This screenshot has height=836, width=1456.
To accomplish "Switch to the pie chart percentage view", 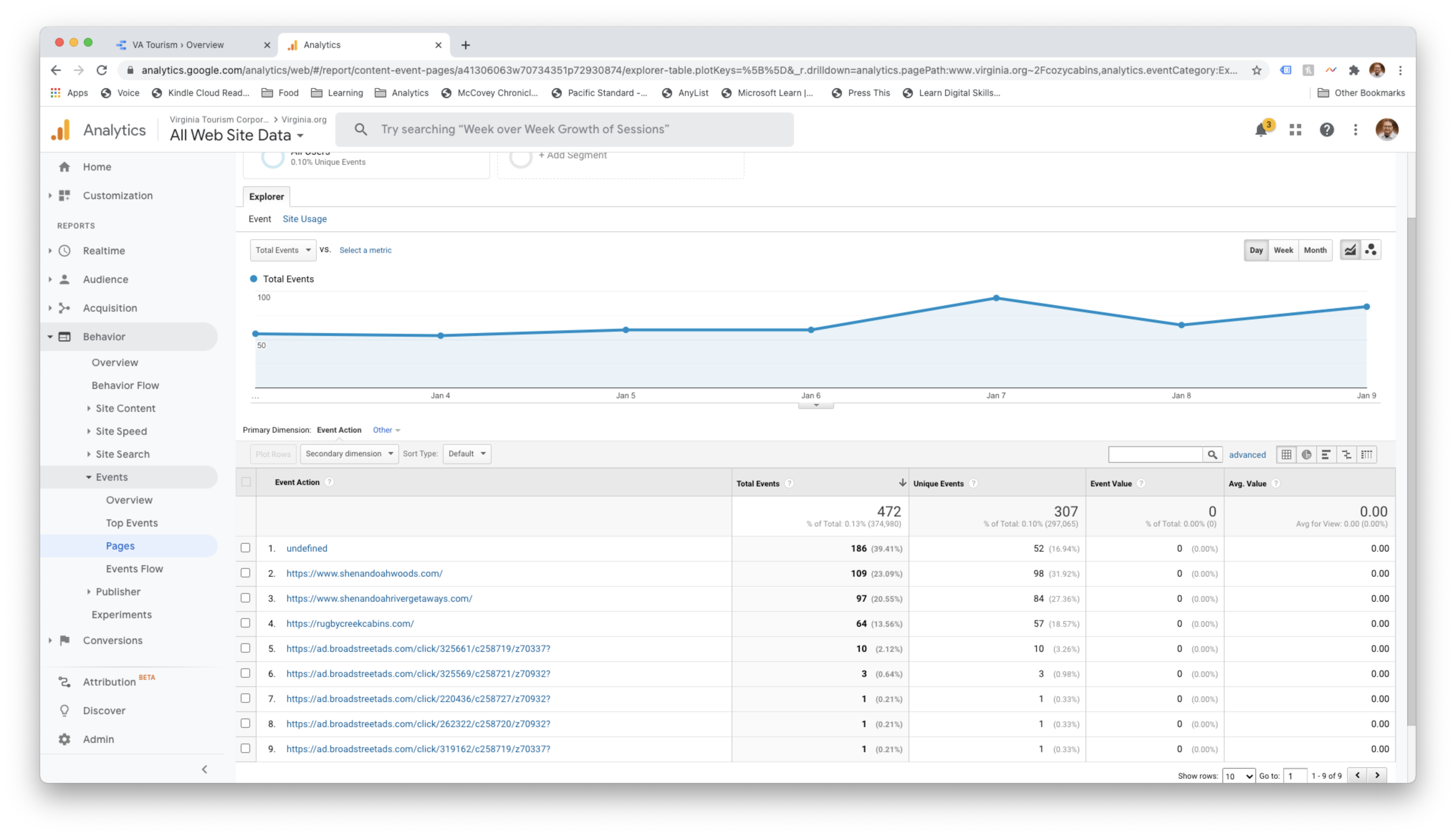I will point(1307,454).
